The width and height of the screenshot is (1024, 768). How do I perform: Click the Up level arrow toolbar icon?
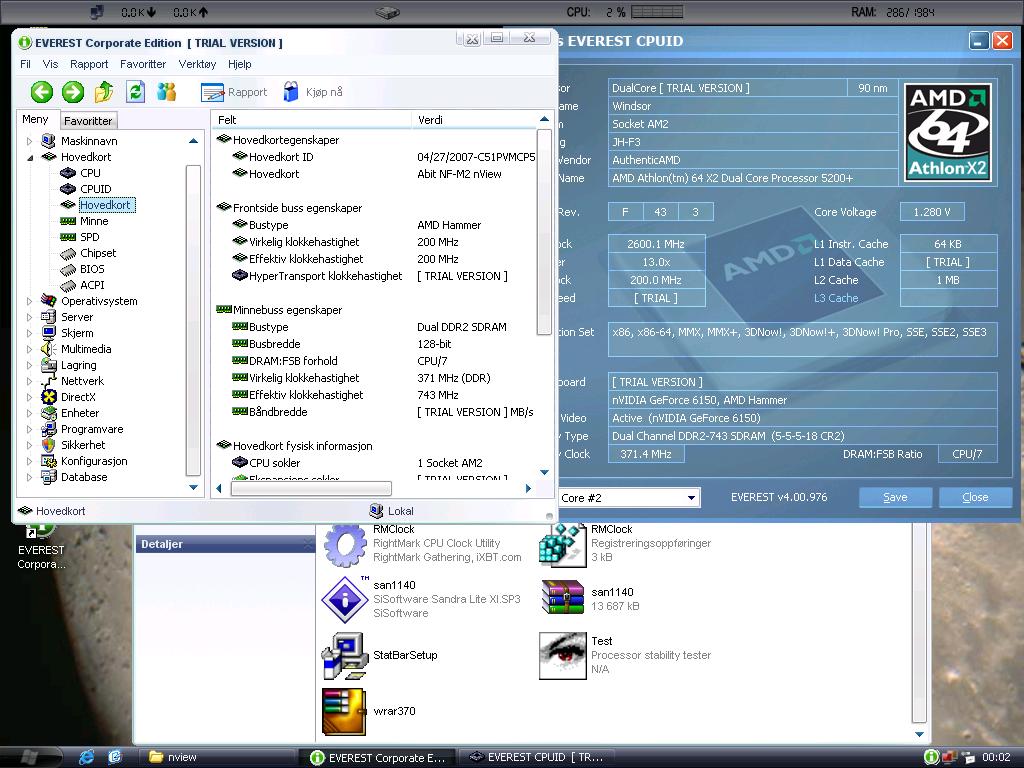[104, 92]
